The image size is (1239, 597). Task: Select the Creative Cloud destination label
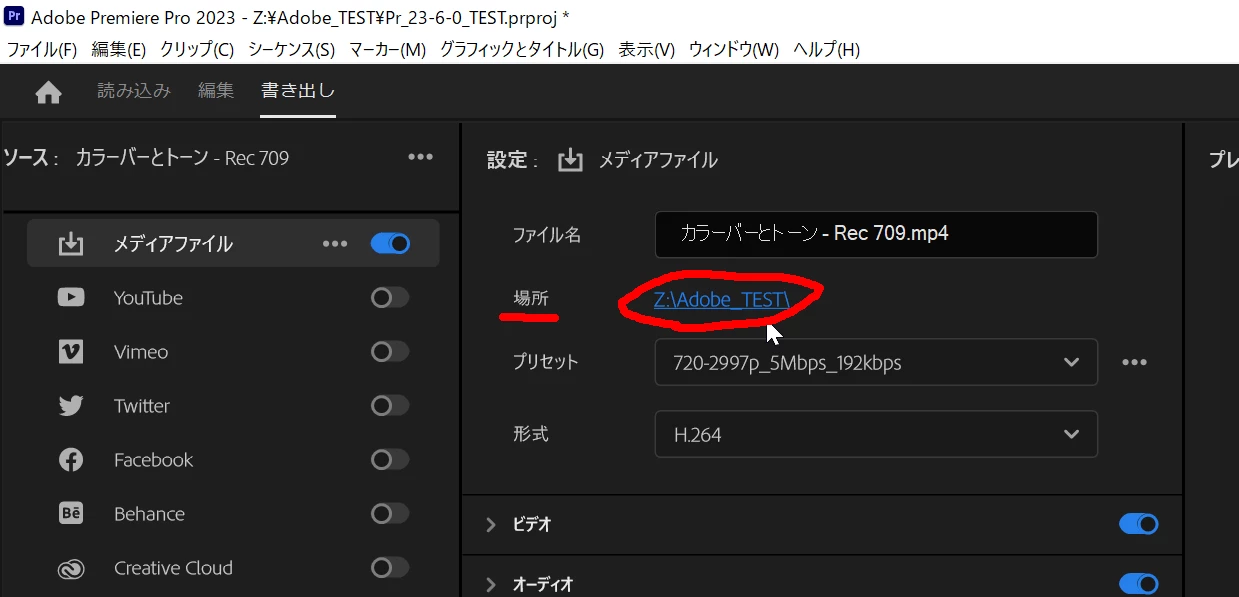(173, 568)
